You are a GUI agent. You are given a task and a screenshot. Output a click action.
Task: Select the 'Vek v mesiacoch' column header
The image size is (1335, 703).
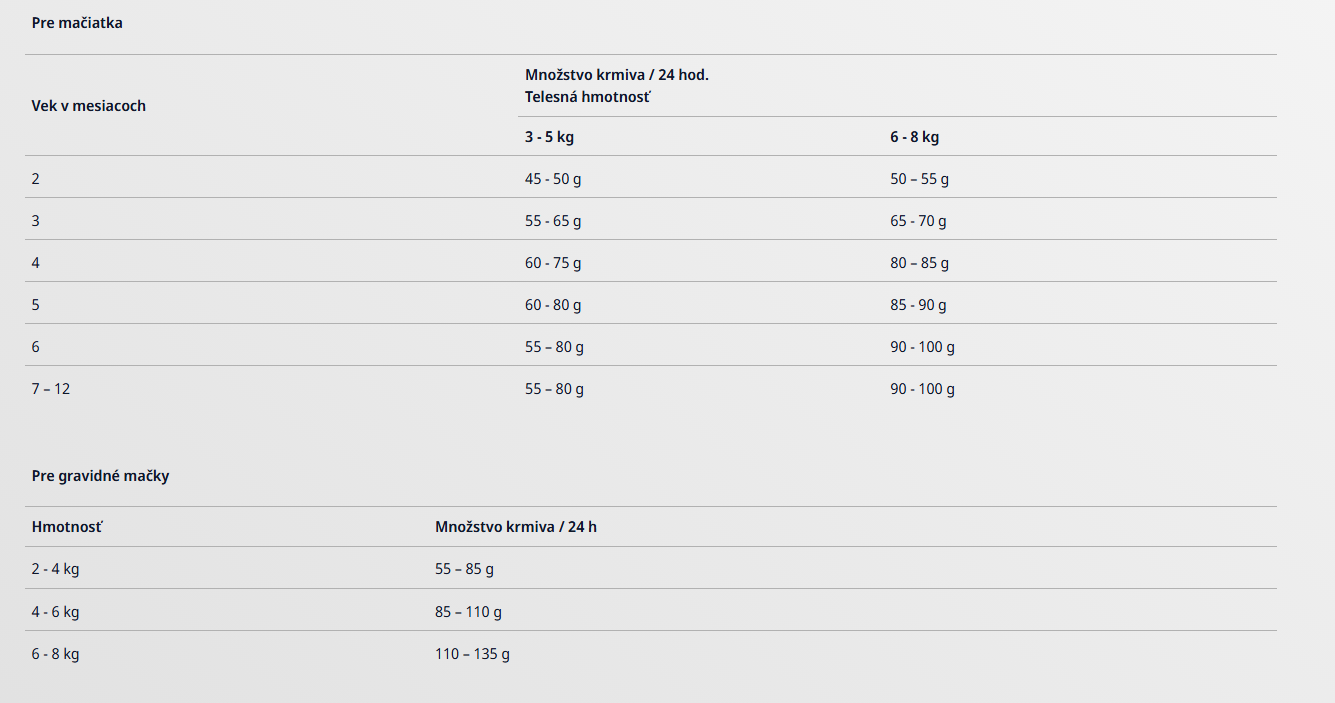(x=89, y=106)
